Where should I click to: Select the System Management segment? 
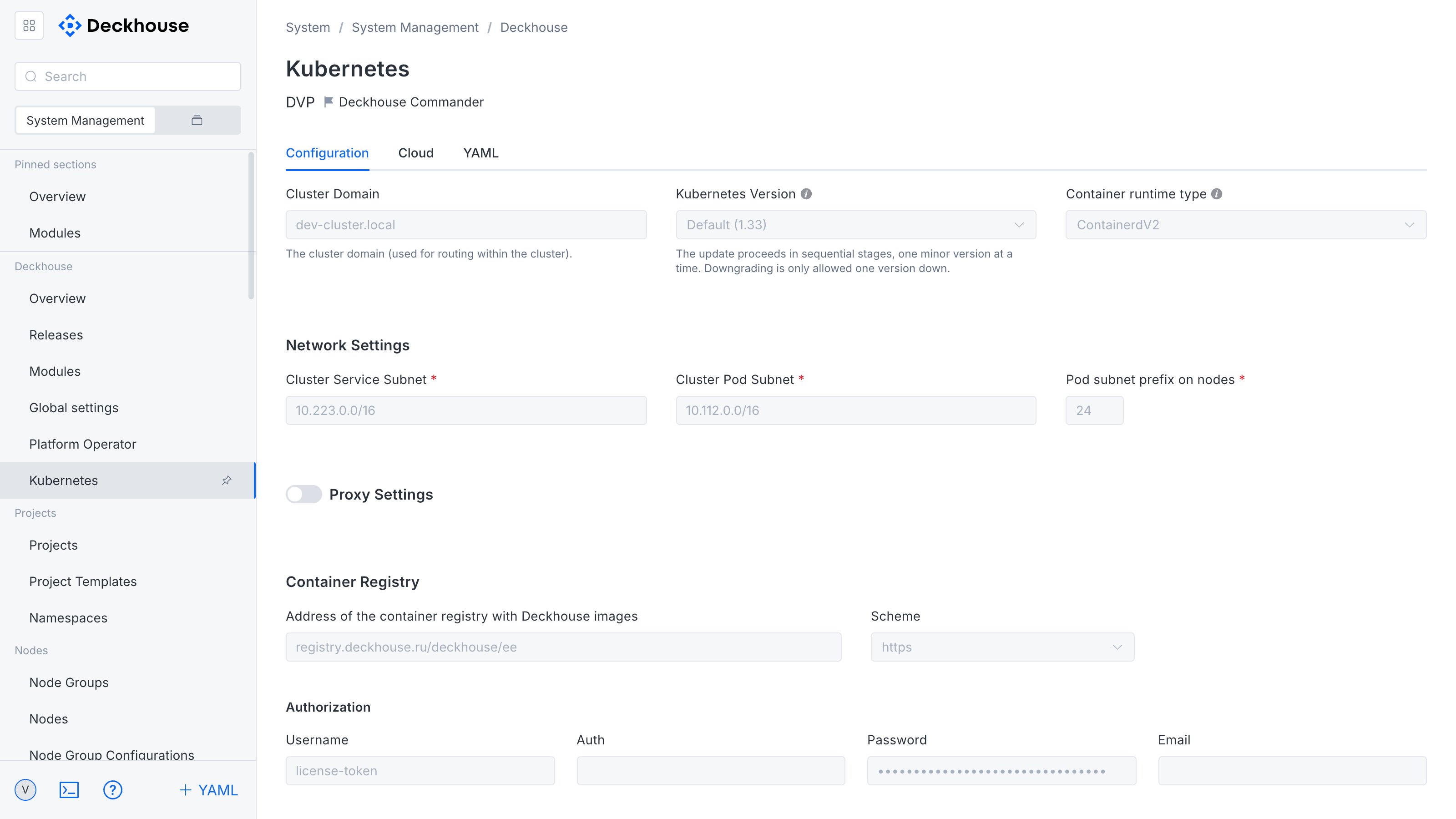(86, 121)
